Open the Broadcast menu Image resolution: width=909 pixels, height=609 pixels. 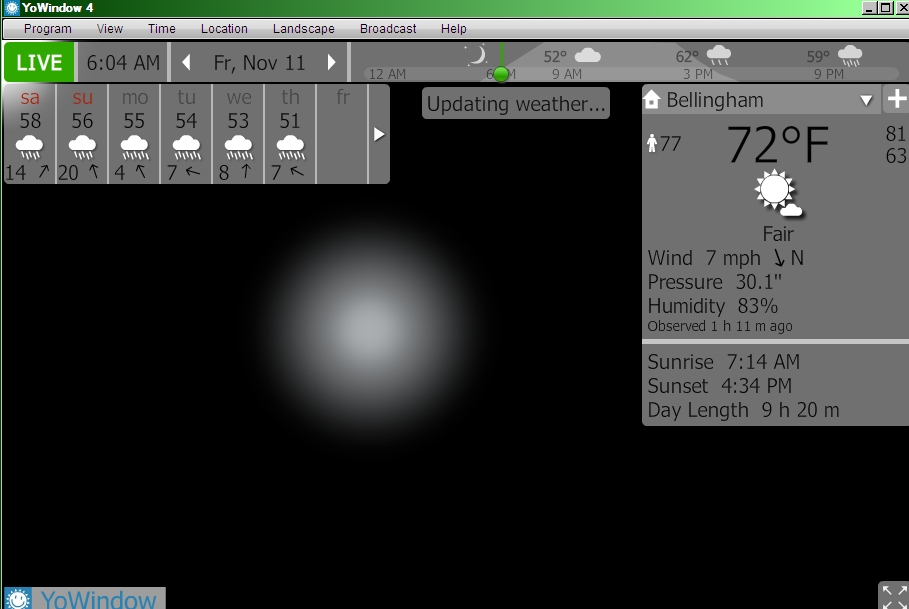(x=388, y=29)
